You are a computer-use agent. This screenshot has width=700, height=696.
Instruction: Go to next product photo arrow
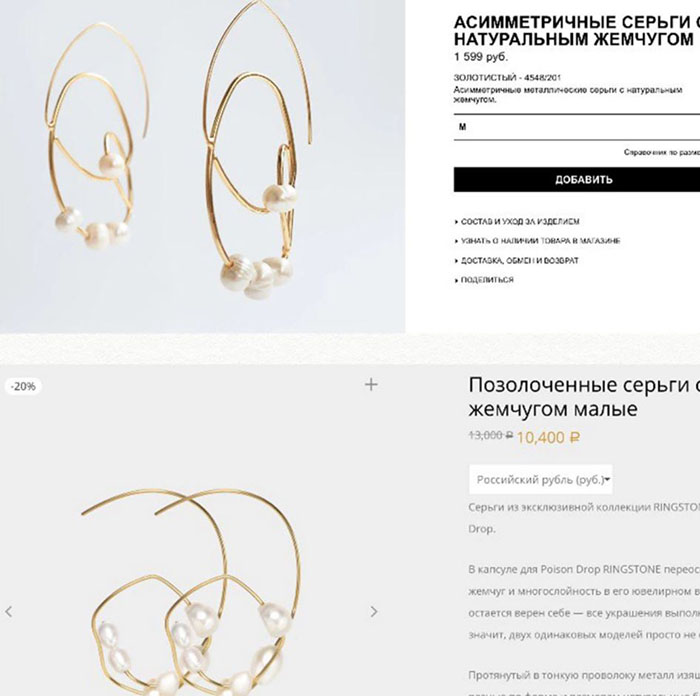374,612
